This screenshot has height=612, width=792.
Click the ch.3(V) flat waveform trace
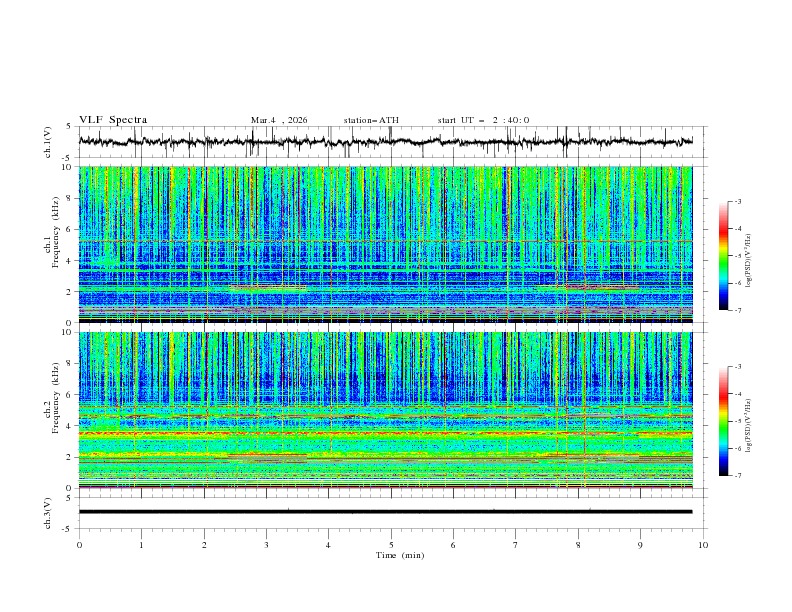coord(390,511)
